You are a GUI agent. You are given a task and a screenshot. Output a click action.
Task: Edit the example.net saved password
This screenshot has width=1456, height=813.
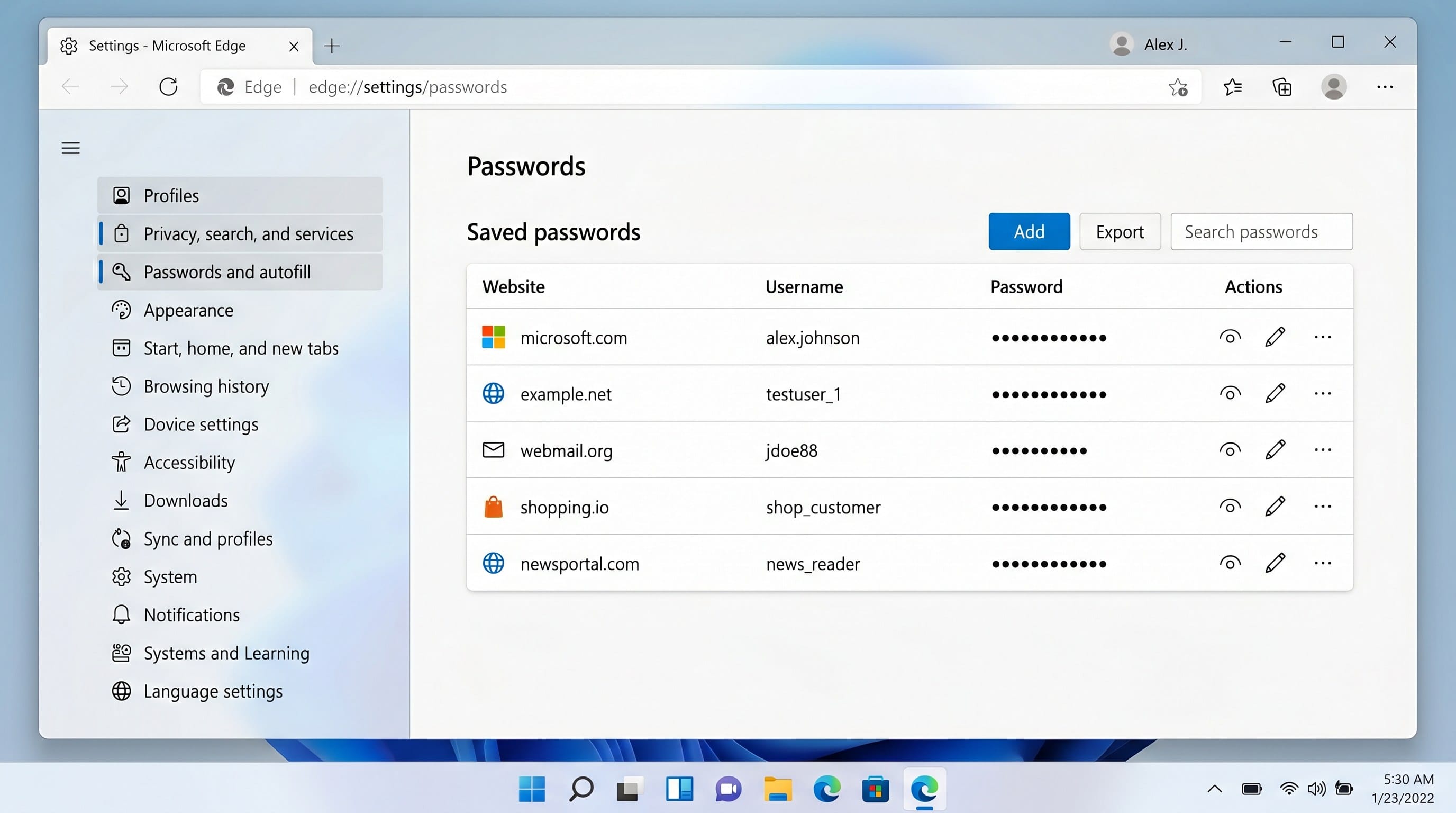[x=1275, y=393]
